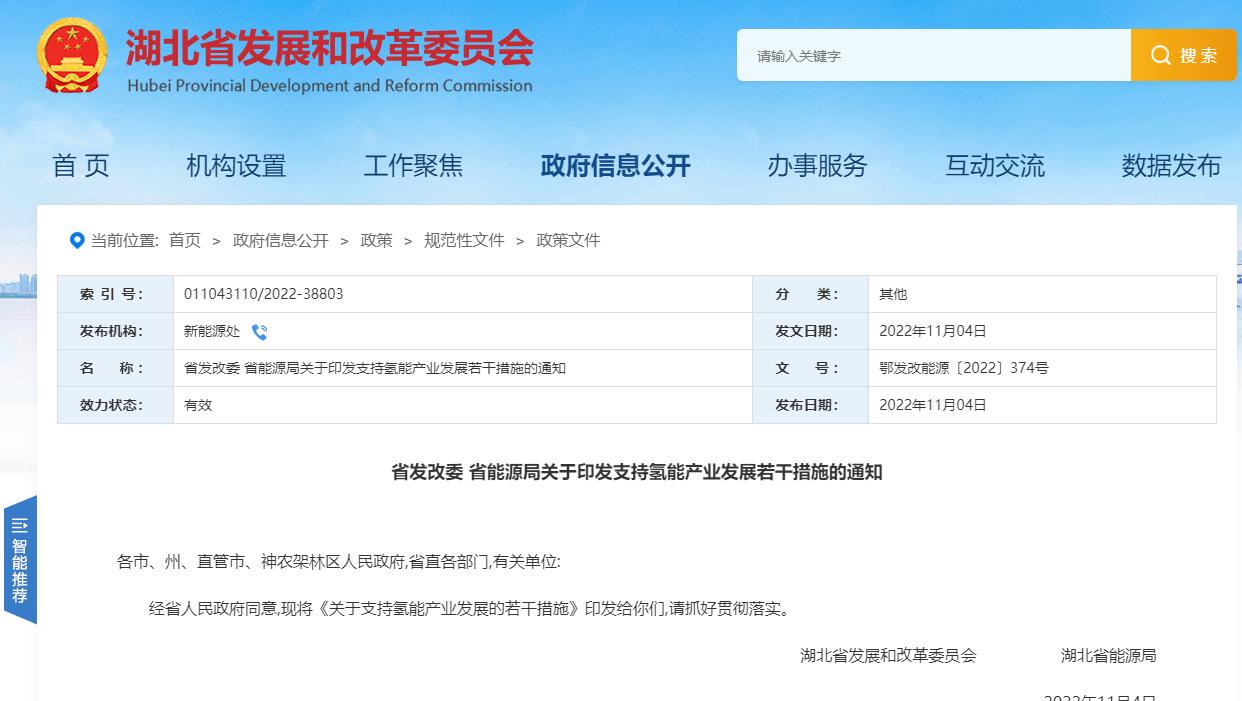Open the 政府信息公开 navigation menu

[x=617, y=166]
